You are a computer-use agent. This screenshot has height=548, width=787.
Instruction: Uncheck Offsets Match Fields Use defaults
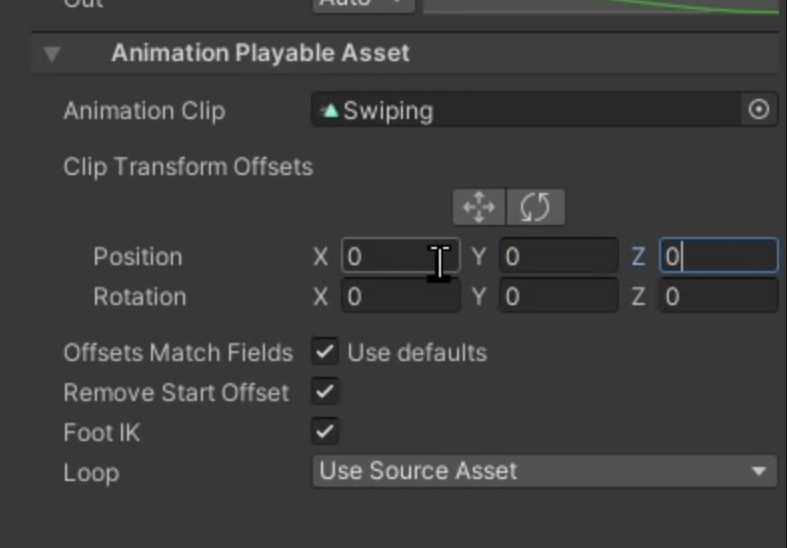coord(325,352)
